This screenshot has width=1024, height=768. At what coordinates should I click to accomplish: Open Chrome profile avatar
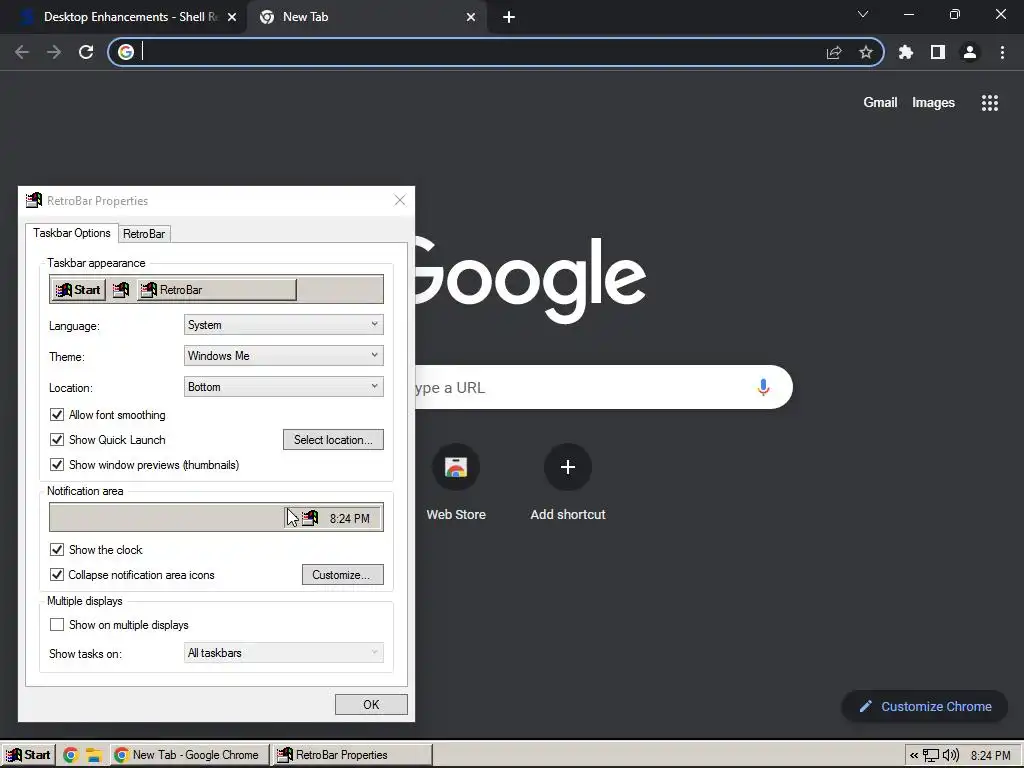pos(970,52)
